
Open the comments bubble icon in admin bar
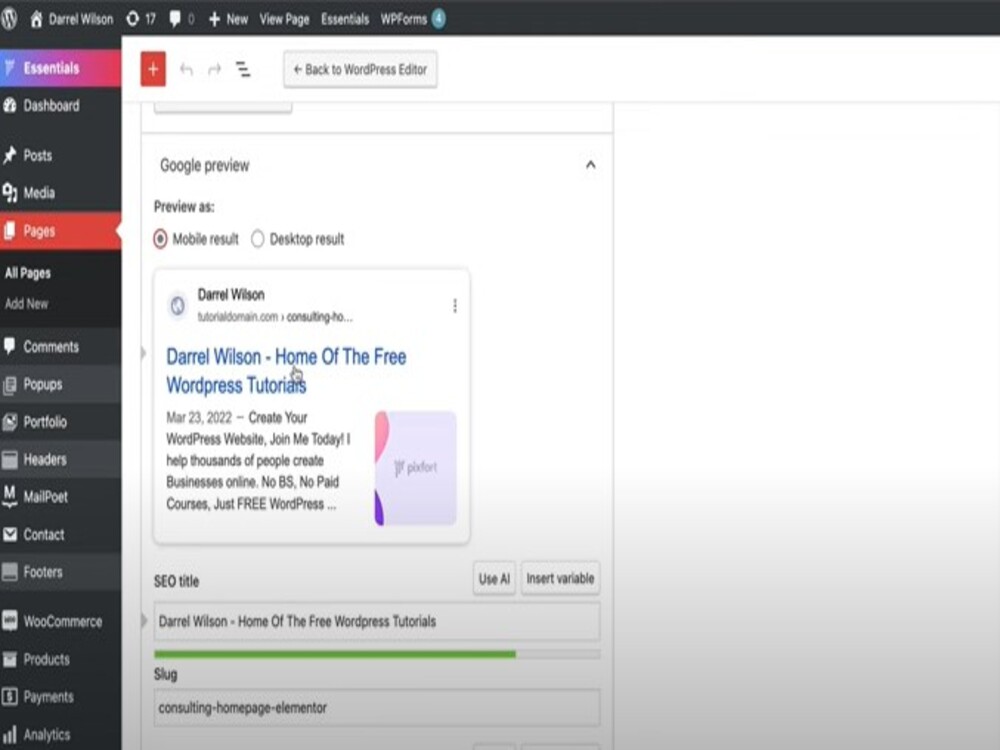coord(176,17)
